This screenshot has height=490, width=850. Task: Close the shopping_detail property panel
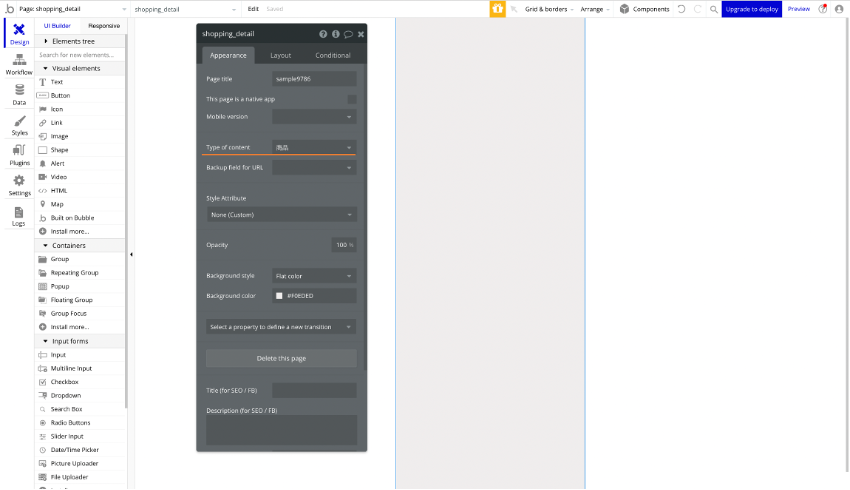tap(360, 34)
